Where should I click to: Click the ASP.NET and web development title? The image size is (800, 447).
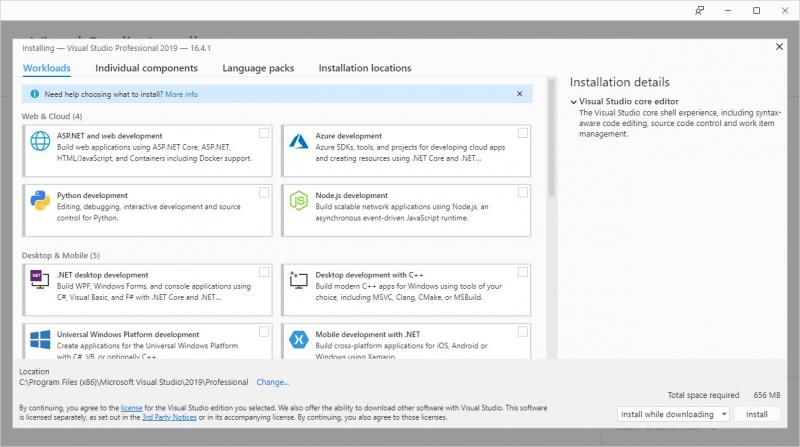110,136
